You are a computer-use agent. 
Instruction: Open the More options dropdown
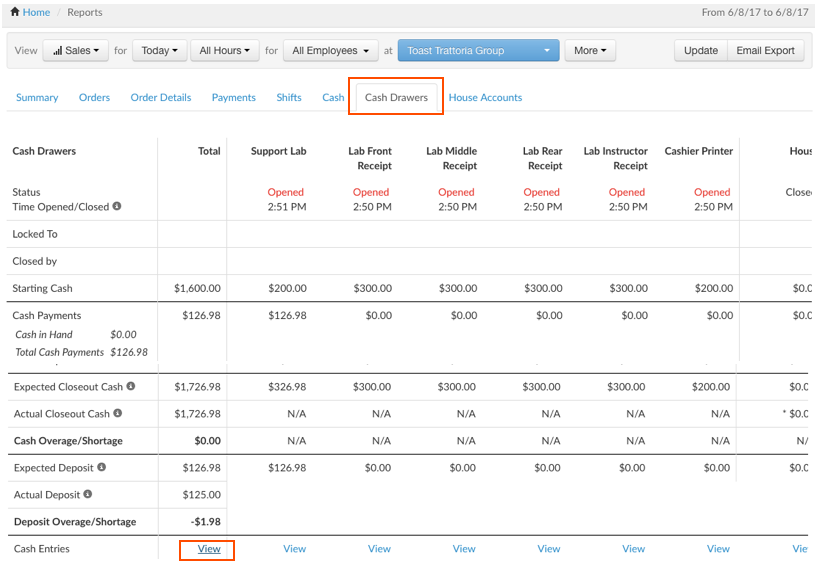[590, 51]
